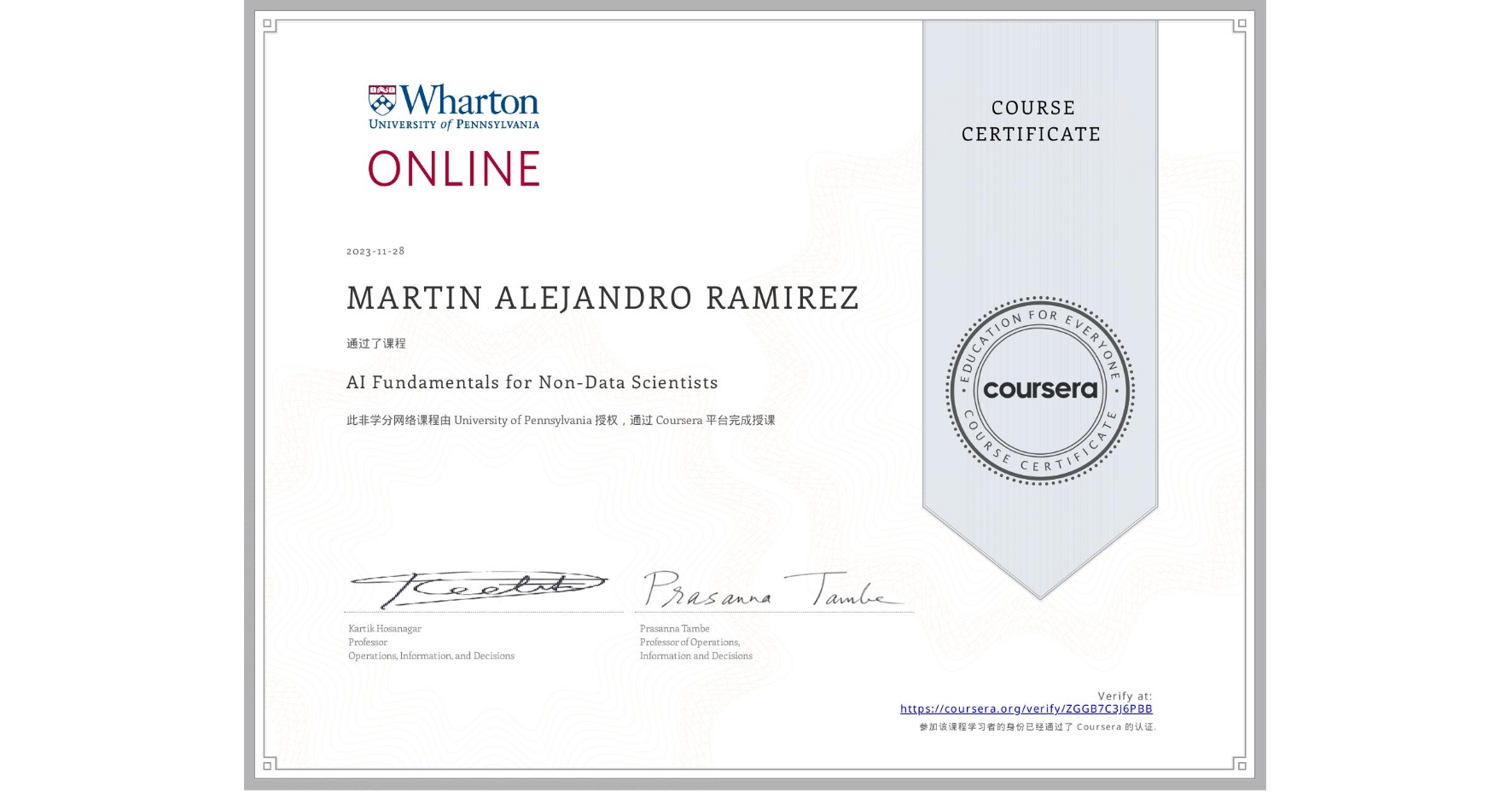Select the name MARTIN ALEJANDRO RAMIREZ
The width and height of the screenshot is (1512, 792).
click(x=602, y=298)
